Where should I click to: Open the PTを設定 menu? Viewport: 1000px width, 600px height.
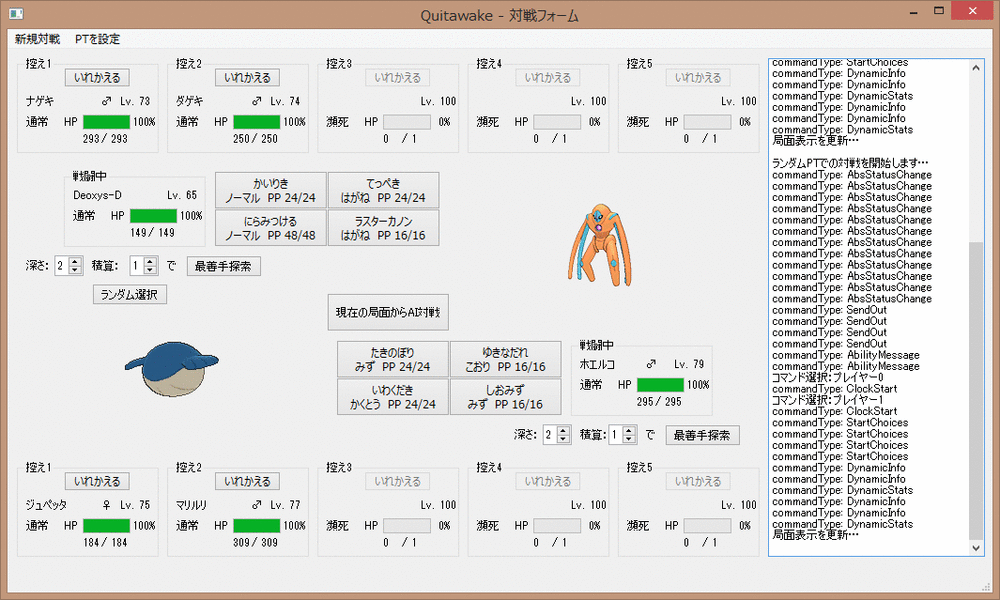97,39
